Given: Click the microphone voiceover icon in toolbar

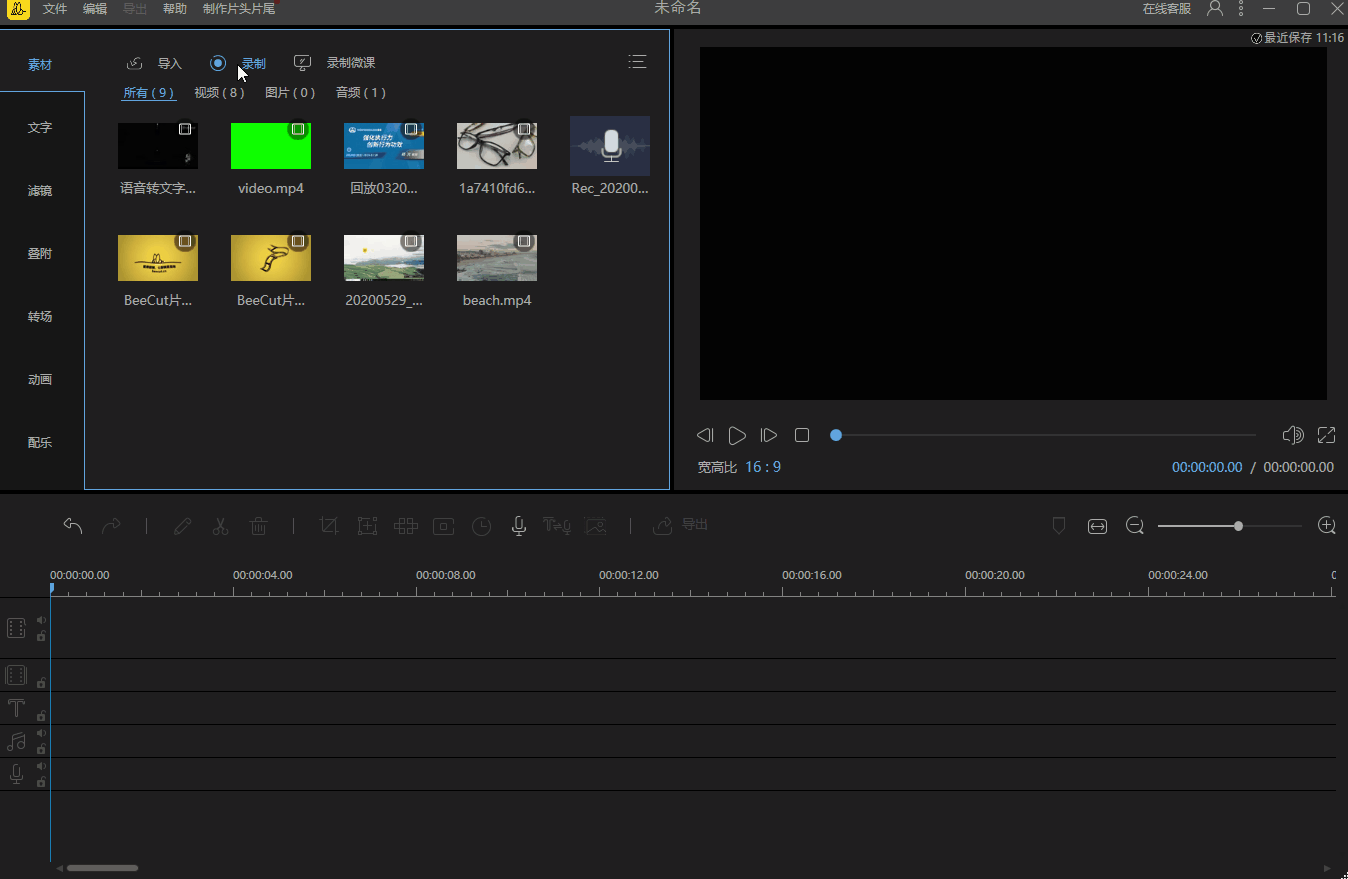Looking at the screenshot, I should coord(519,526).
